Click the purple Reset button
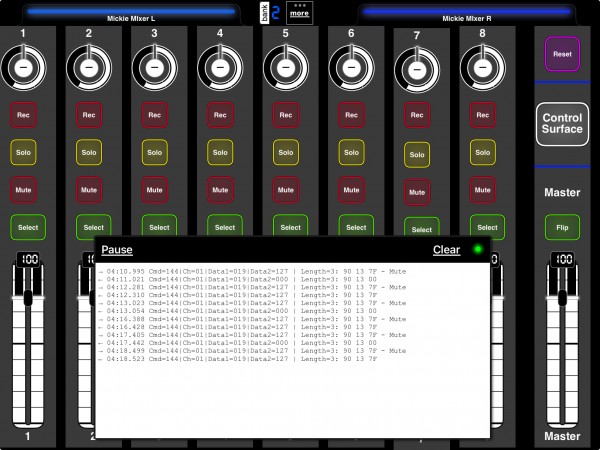This screenshot has width=600, height=450. (562, 54)
